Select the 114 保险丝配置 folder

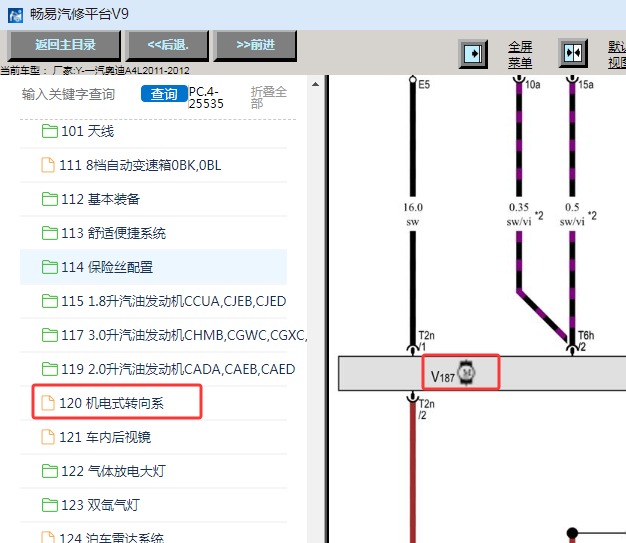point(153,267)
